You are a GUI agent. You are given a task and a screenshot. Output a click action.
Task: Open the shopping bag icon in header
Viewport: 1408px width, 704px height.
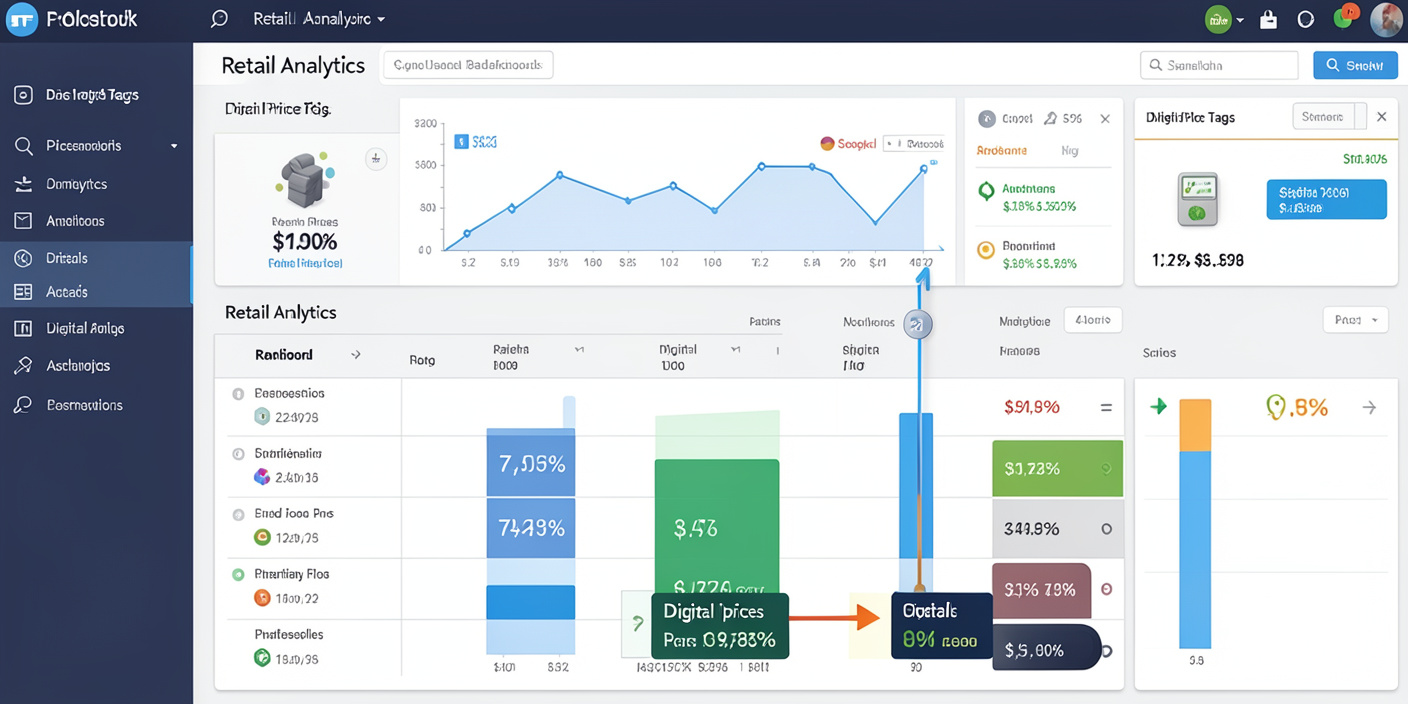pyautogui.click(x=1268, y=19)
